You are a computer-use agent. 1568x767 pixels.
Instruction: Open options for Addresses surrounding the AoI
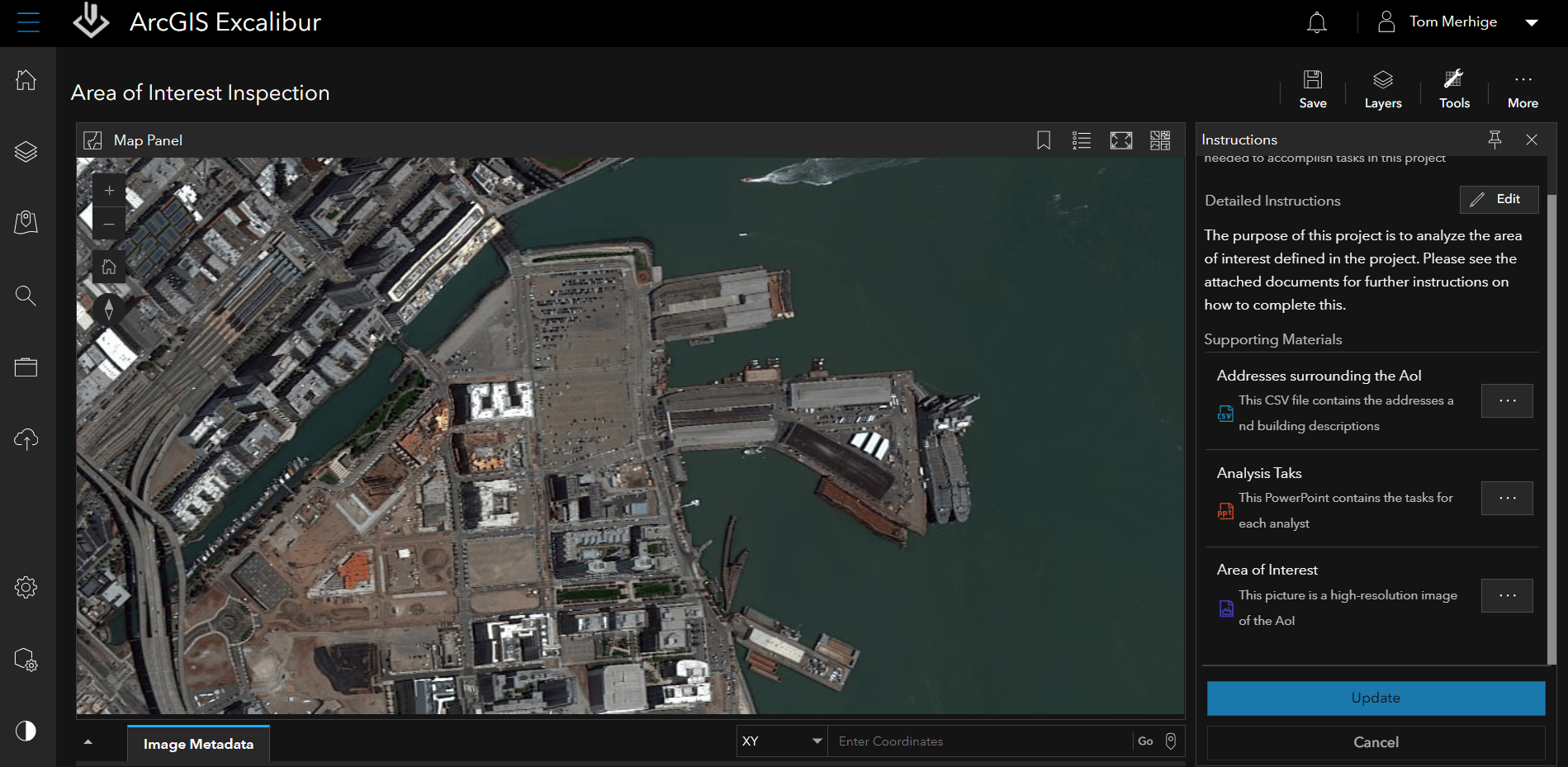pos(1507,400)
